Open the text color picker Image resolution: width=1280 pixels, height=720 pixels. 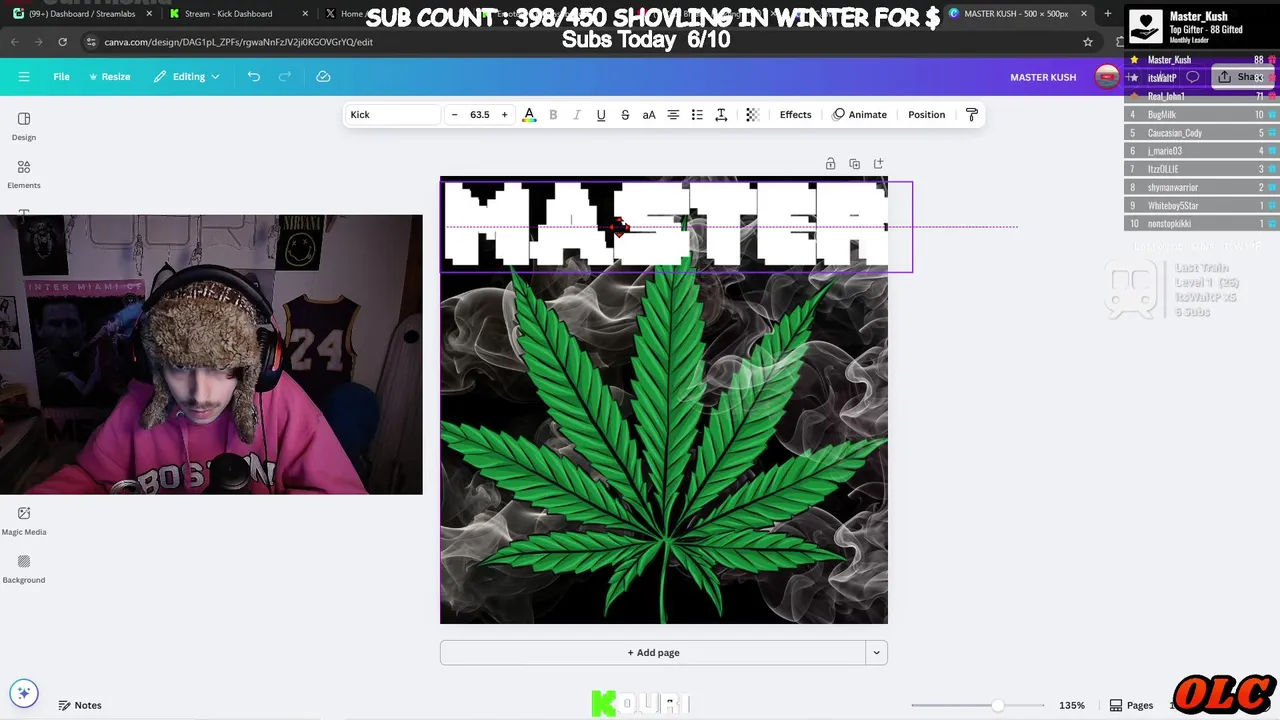click(x=529, y=115)
